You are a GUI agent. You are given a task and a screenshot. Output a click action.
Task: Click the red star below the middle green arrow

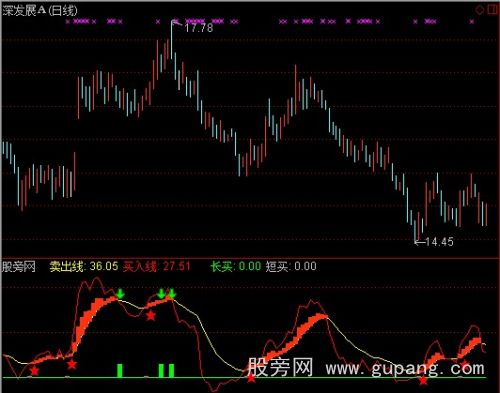151,315
